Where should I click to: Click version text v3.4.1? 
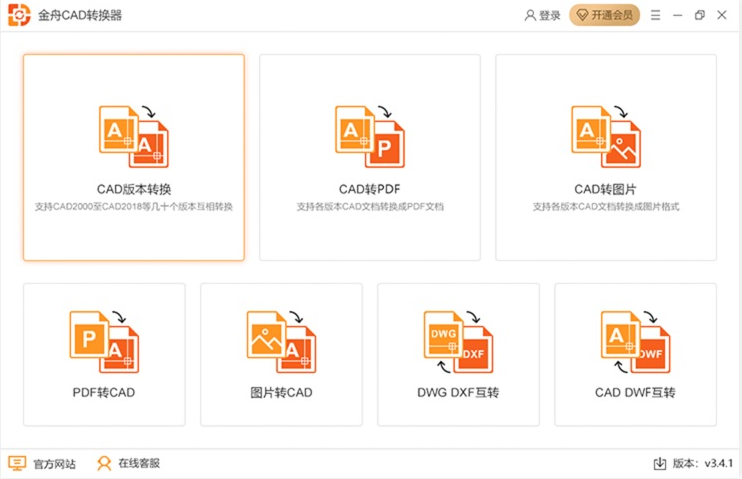718,463
